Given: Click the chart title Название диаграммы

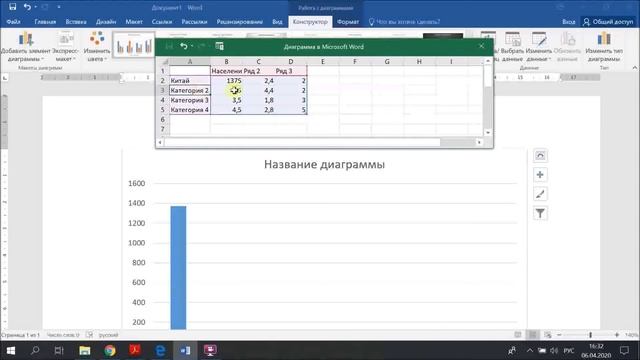Looking at the screenshot, I should point(324,164).
